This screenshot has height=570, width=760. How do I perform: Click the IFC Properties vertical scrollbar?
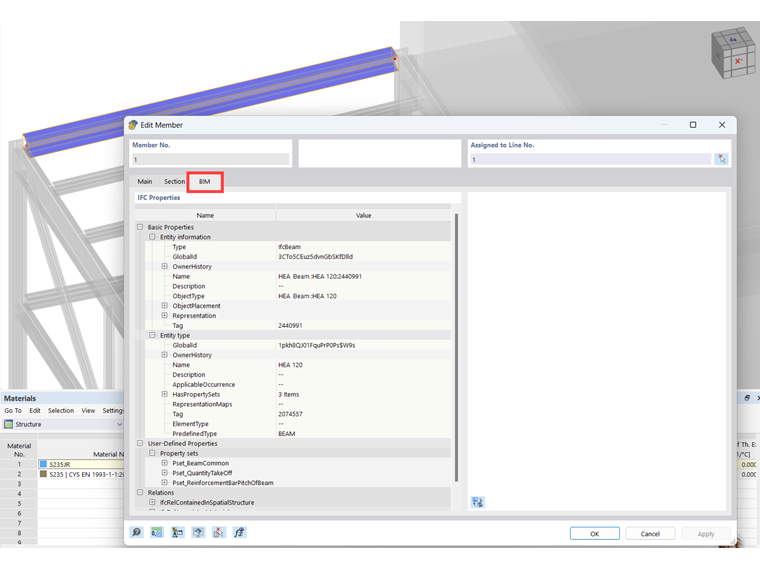pyautogui.click(x=457, y=347)
